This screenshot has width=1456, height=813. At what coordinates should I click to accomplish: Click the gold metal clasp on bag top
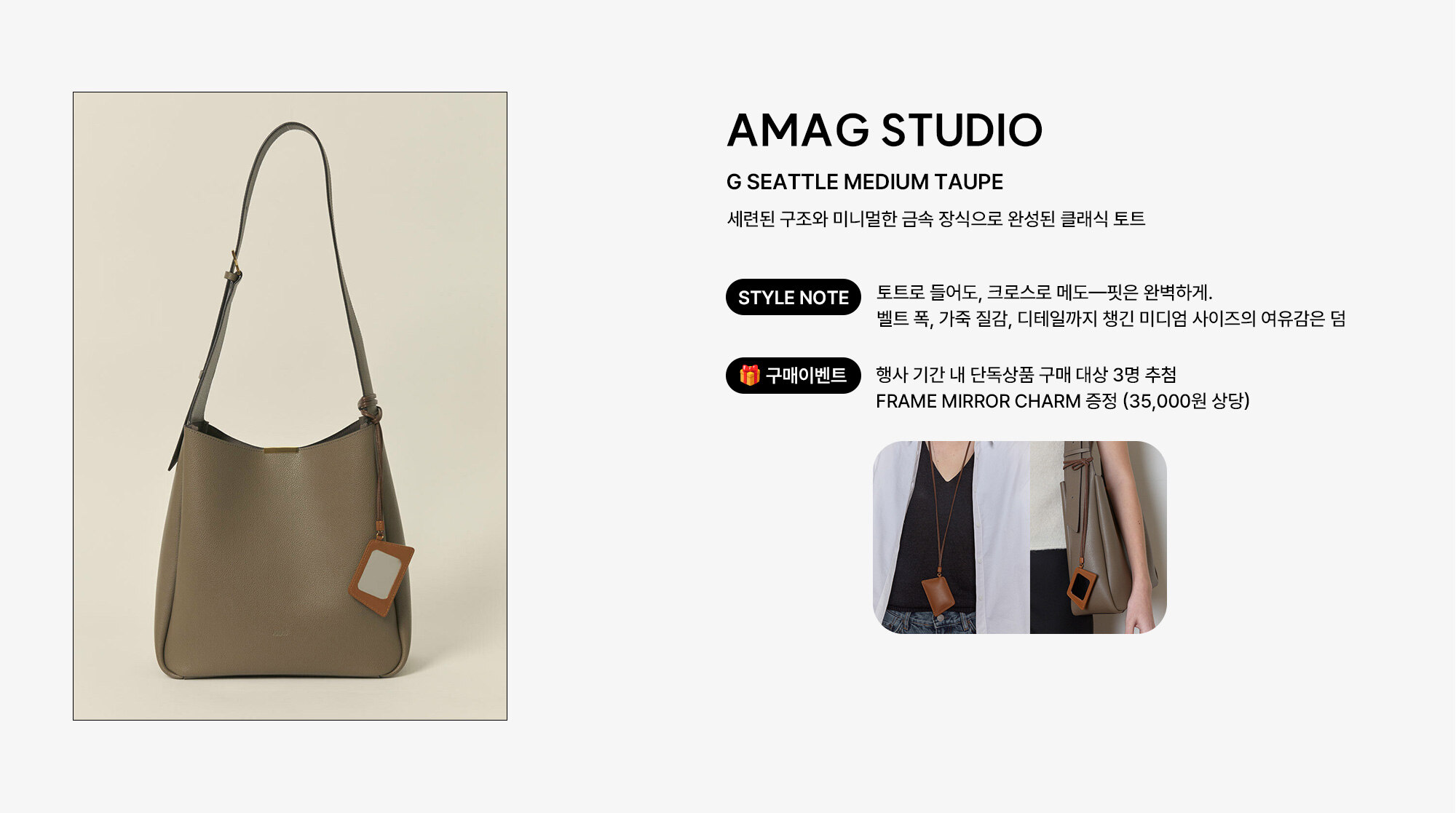tap(281, 452)
